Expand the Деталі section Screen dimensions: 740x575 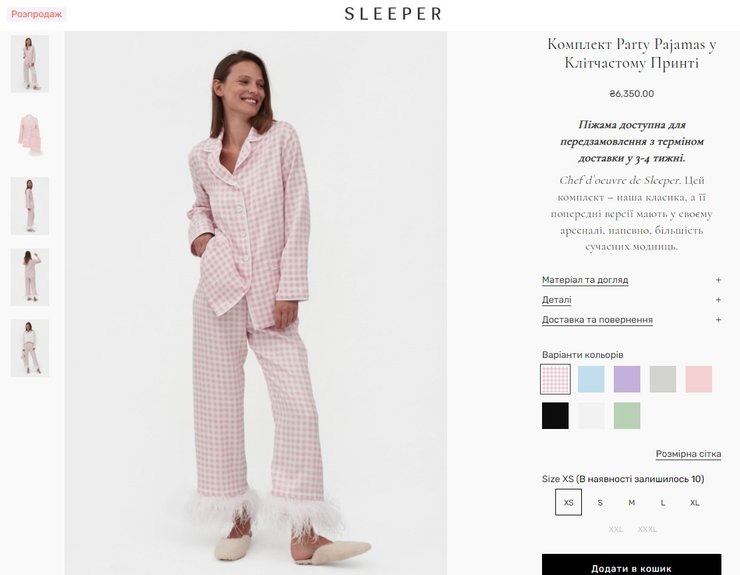557,300
